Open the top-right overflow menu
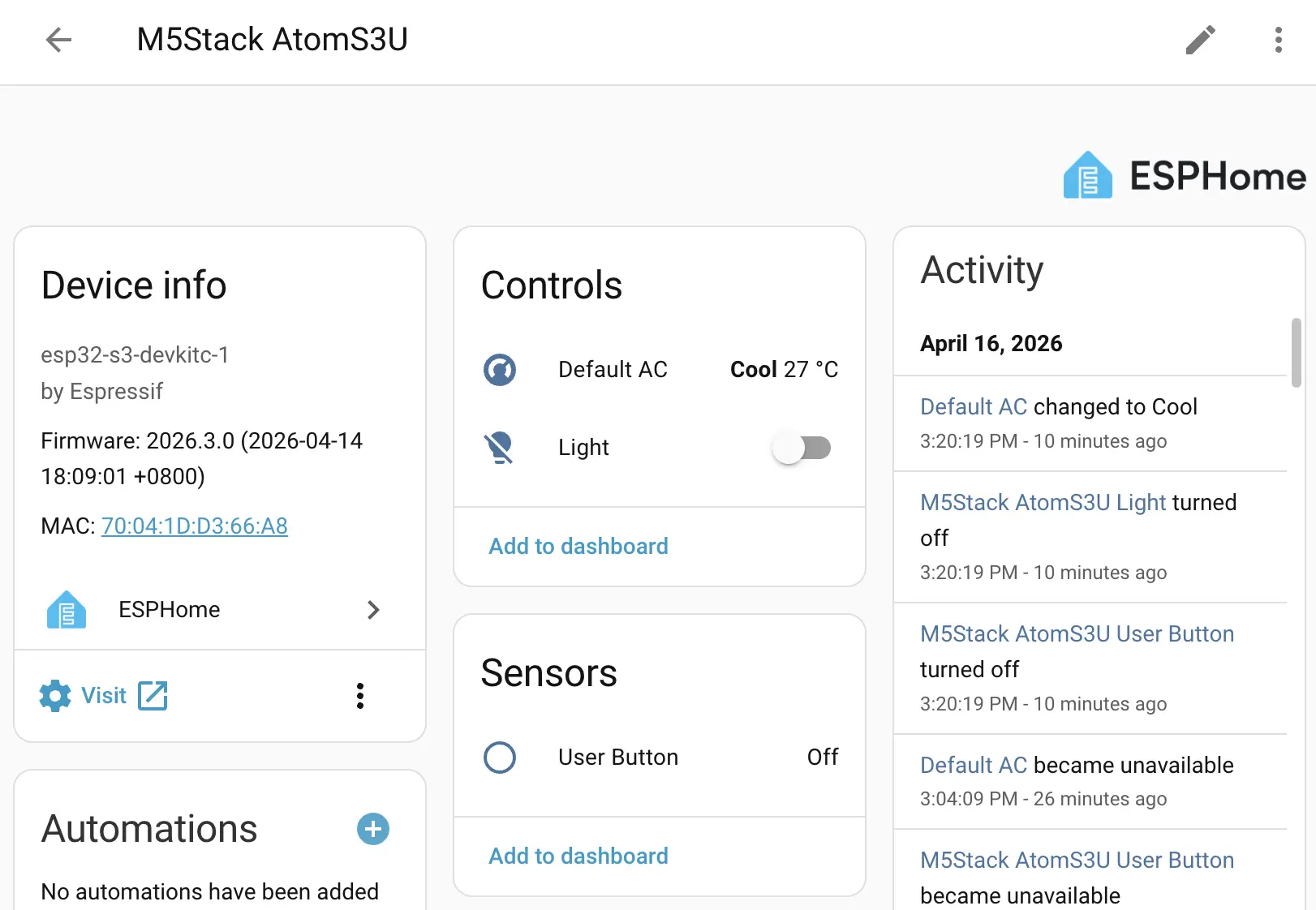The image size is (1316, 910). [x=1278, y=40]
